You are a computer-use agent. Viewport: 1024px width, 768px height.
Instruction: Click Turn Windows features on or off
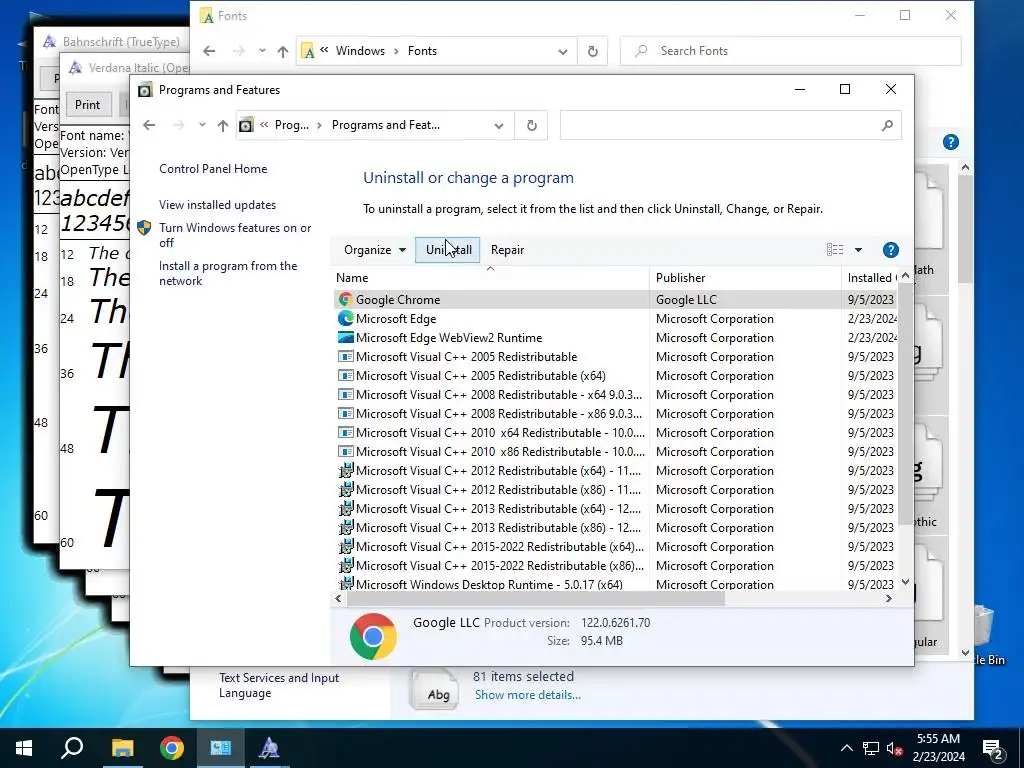(235, 235)
